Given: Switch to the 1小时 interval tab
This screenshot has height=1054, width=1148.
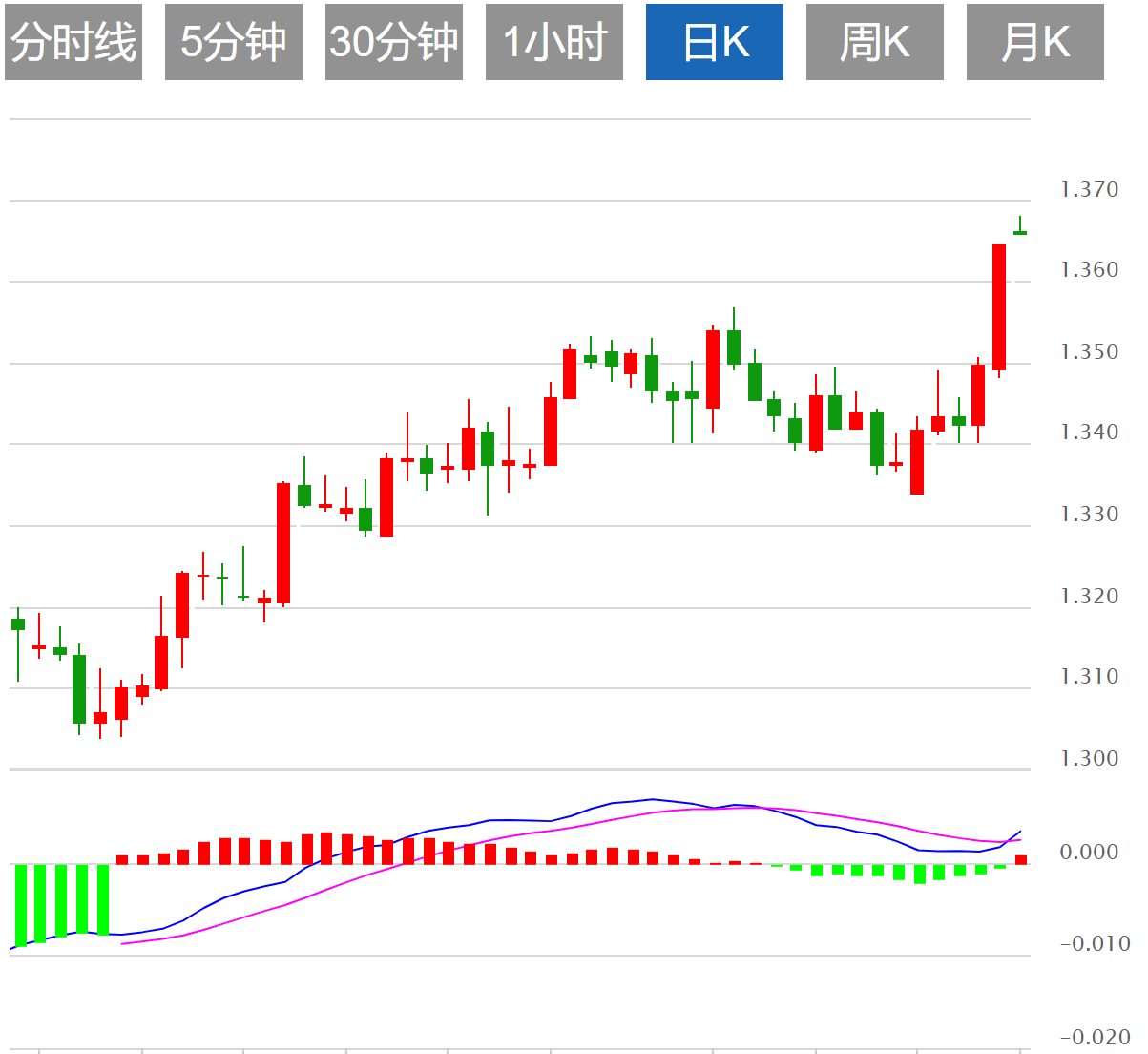Looking at the screenshot, I should [x=554, y=42].
